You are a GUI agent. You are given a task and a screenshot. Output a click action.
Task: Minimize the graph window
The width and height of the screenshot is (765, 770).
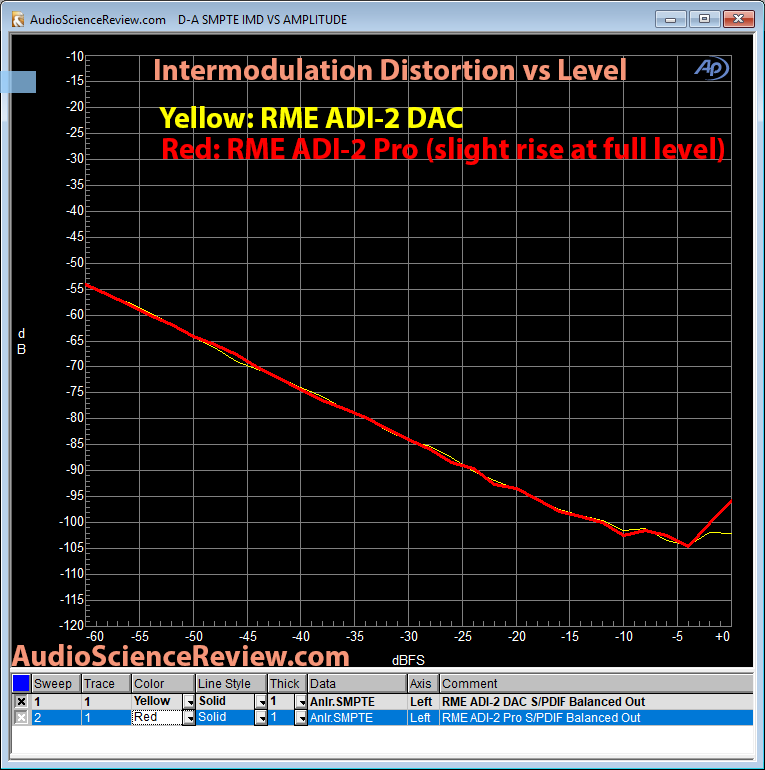point(670,19)
